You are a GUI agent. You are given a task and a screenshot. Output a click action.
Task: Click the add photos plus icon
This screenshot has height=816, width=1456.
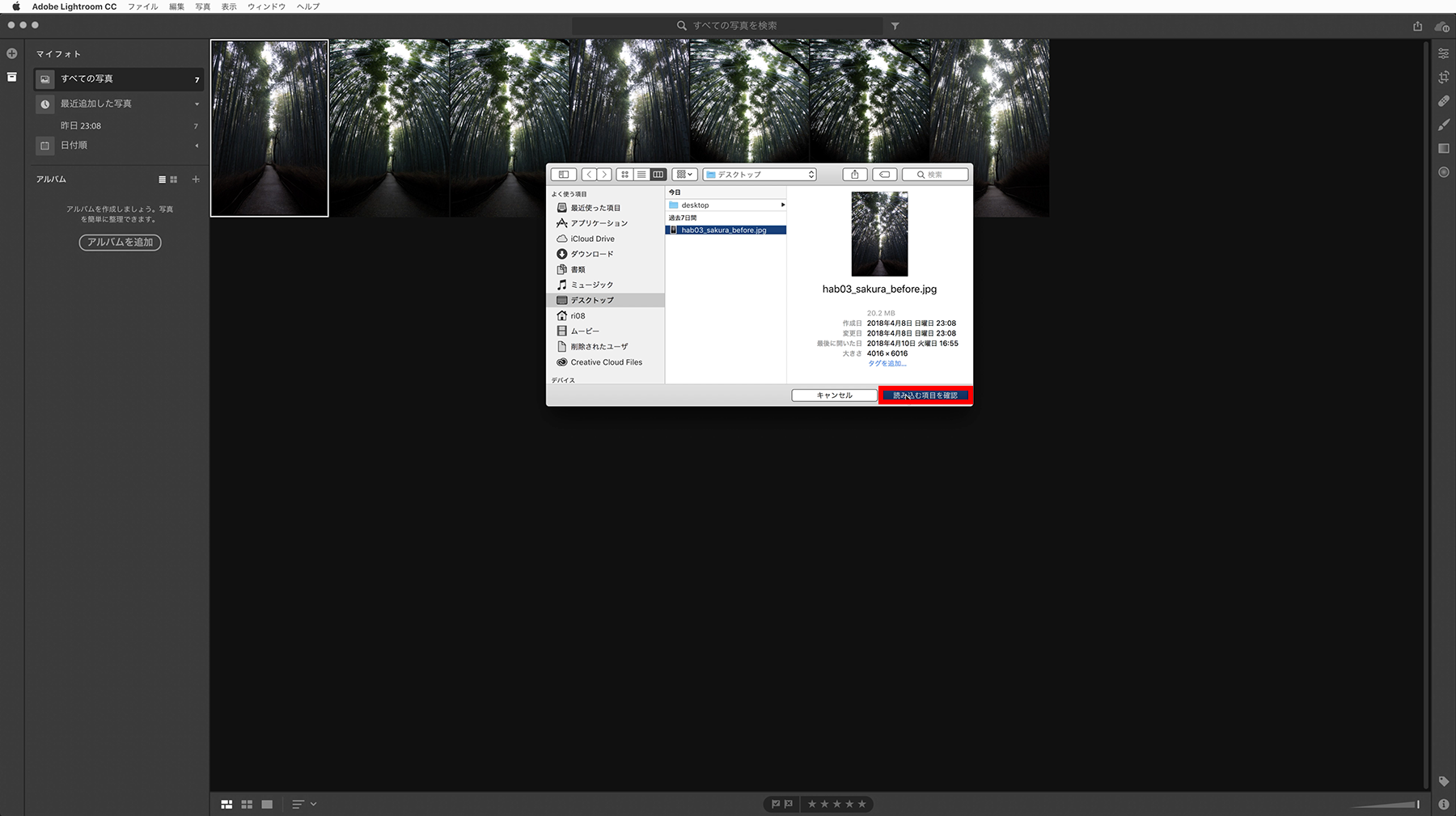point(12,53)
